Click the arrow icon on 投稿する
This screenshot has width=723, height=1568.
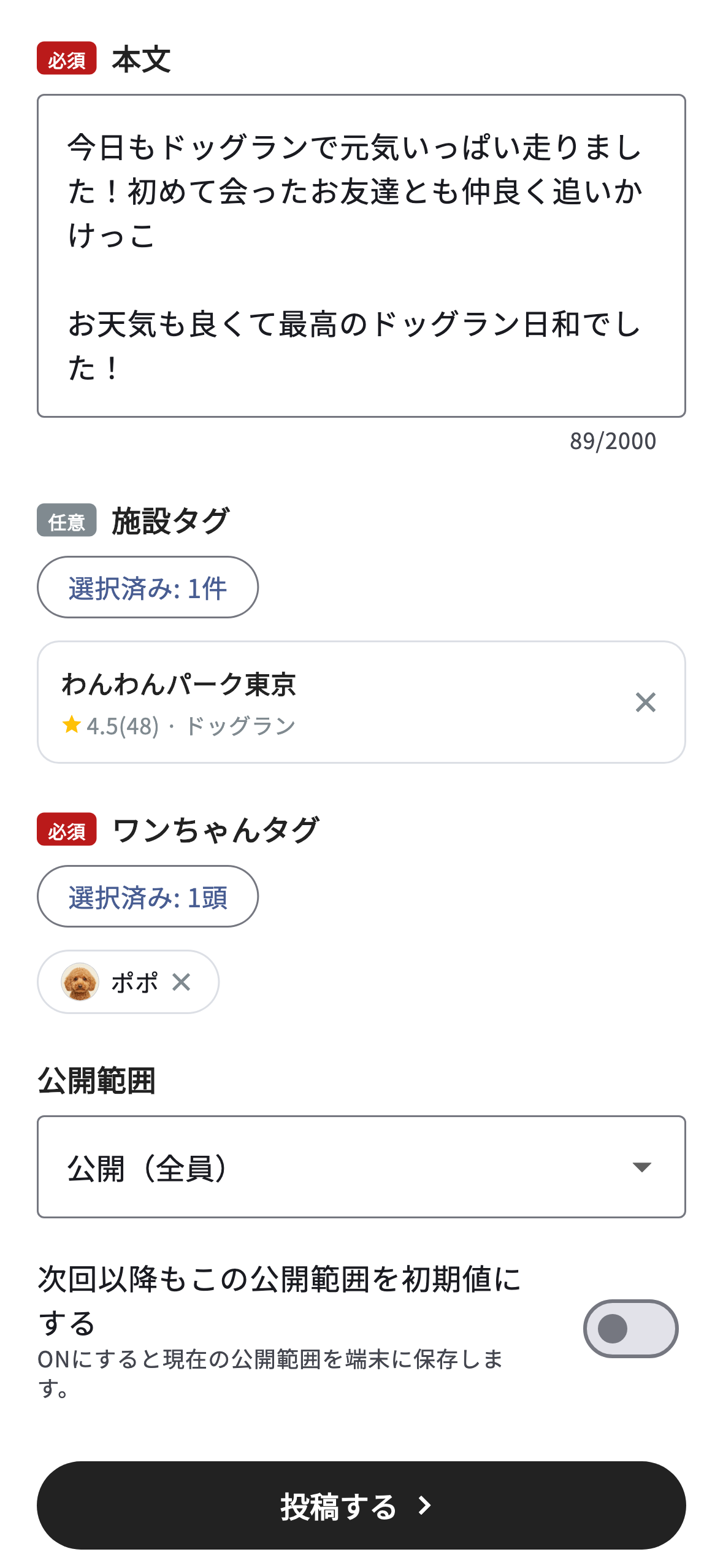[424, 1505]
